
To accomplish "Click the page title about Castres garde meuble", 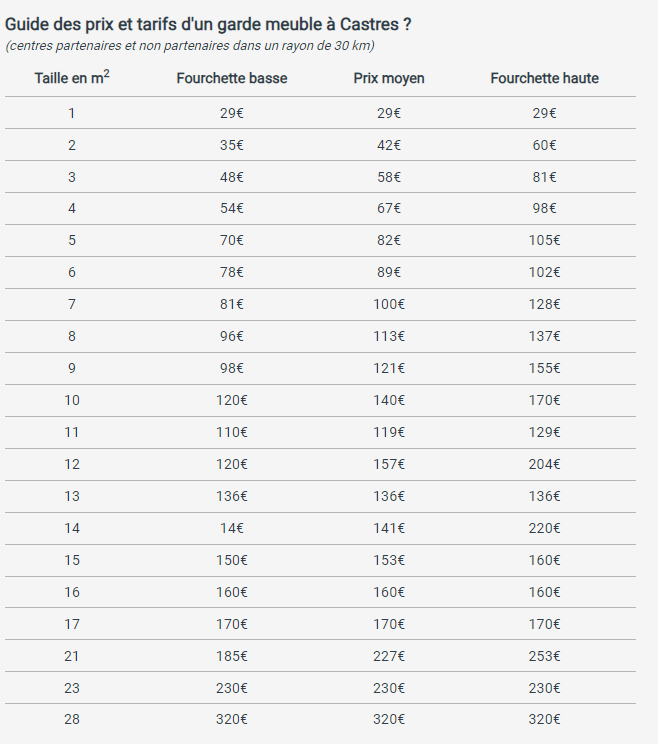I will click(x=208, y=24).
